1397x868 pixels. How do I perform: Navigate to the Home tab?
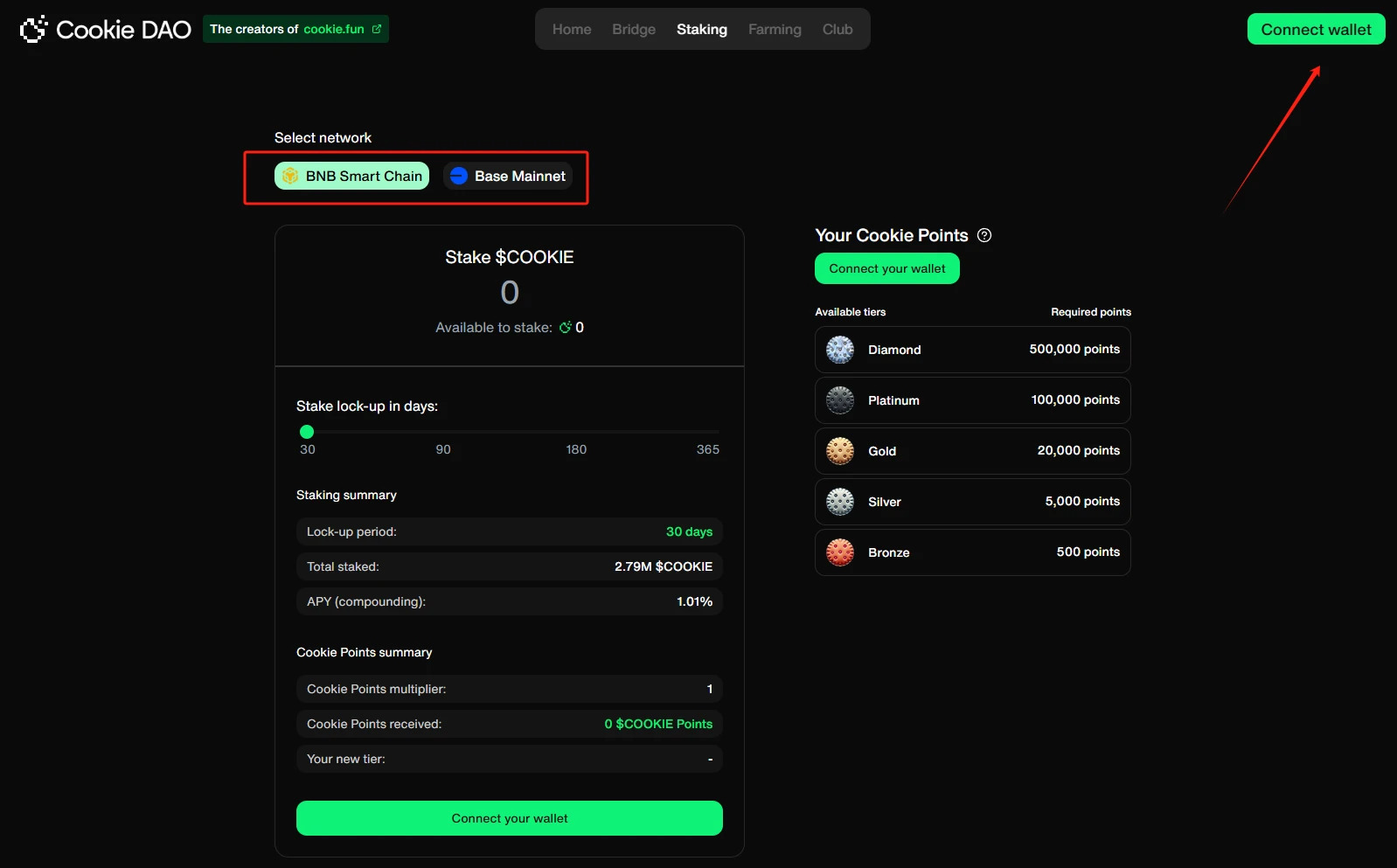[572, 29]
